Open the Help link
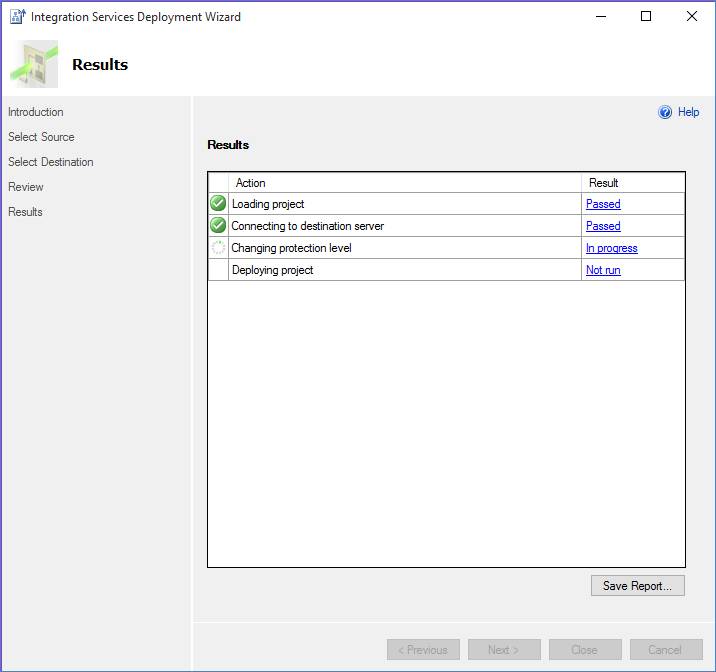Screen dimensions: 716x672 [688, 112]
